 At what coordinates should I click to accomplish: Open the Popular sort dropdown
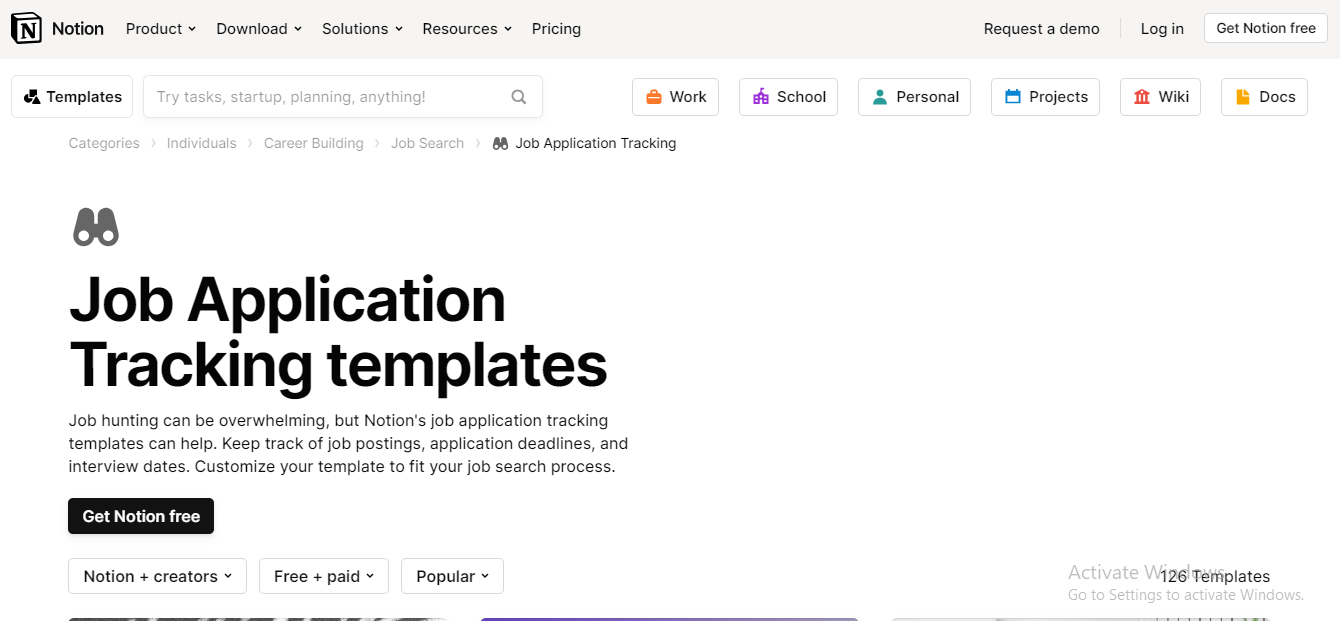coord(452,576)
